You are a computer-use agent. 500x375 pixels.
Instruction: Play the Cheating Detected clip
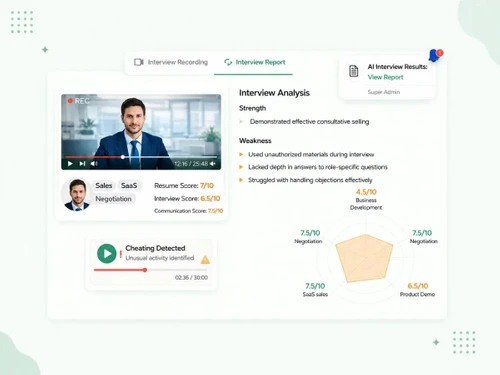pos(107,254)
